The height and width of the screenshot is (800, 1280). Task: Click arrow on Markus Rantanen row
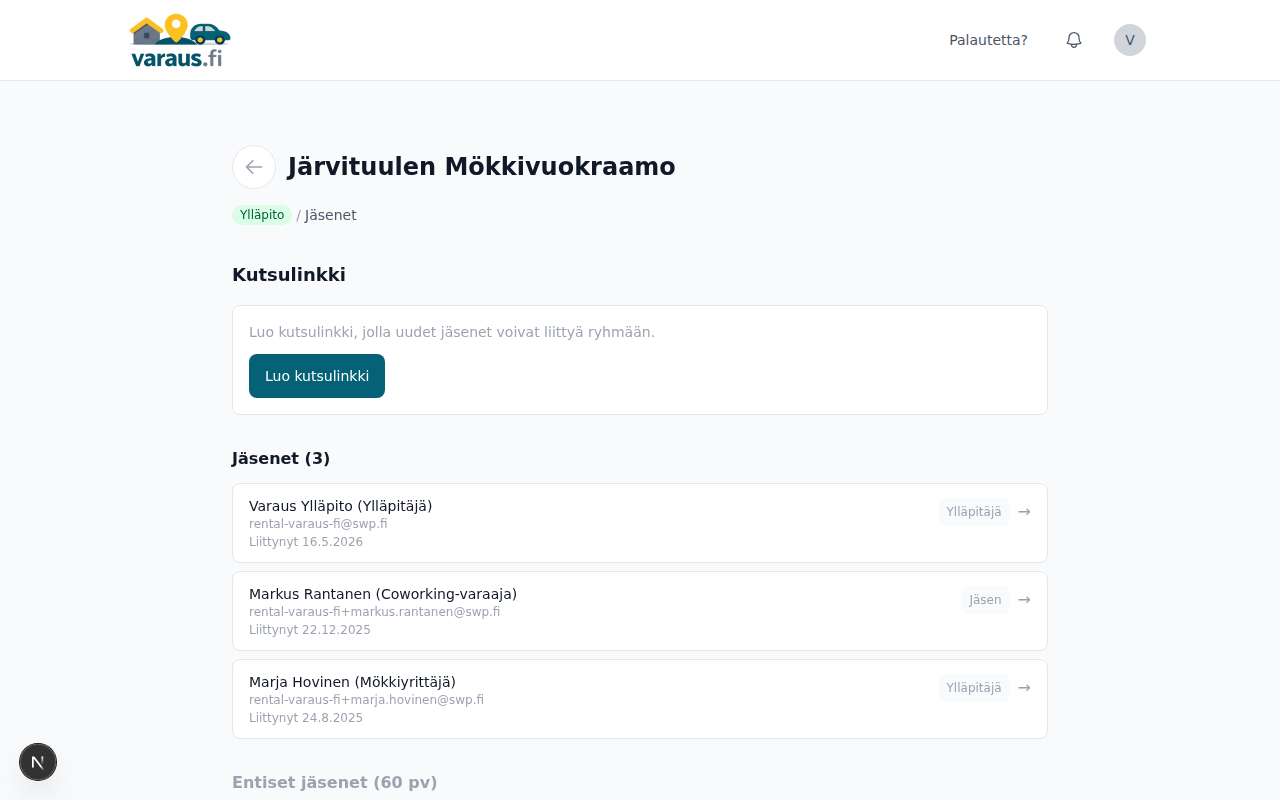pyautogui.click(x=1024, y=600)
